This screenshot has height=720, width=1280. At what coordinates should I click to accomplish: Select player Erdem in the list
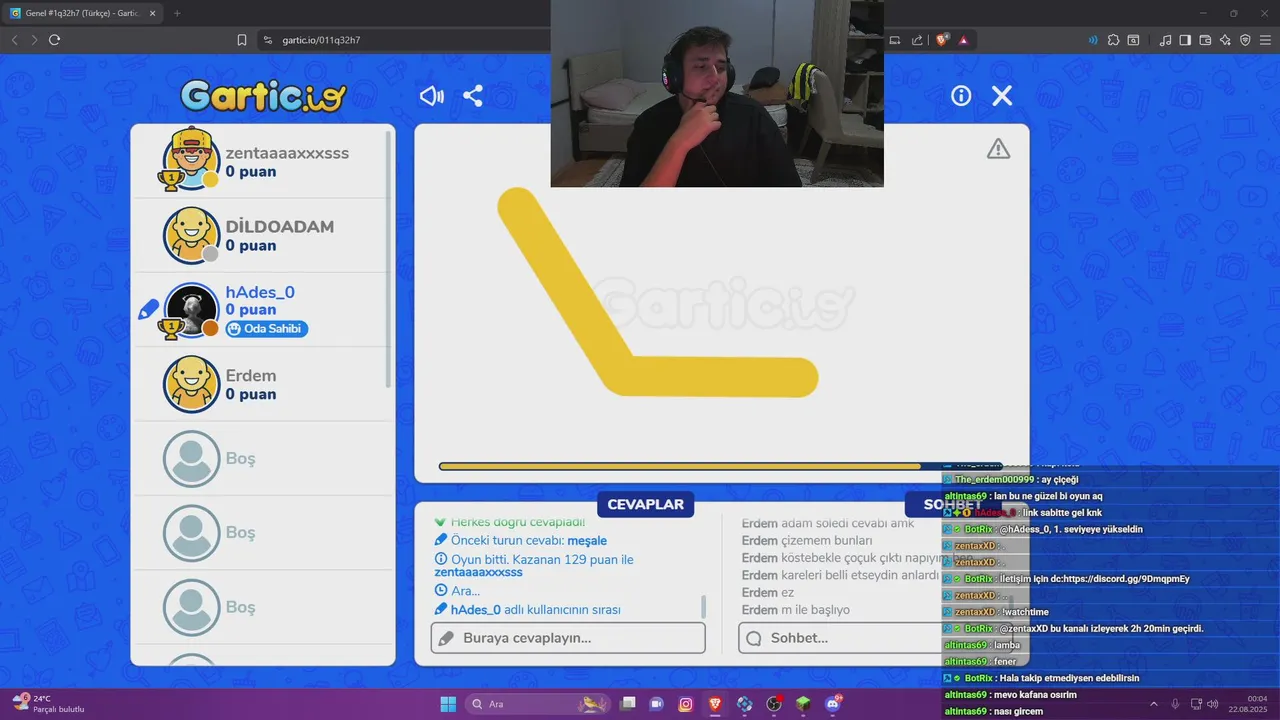coord(263,384)
